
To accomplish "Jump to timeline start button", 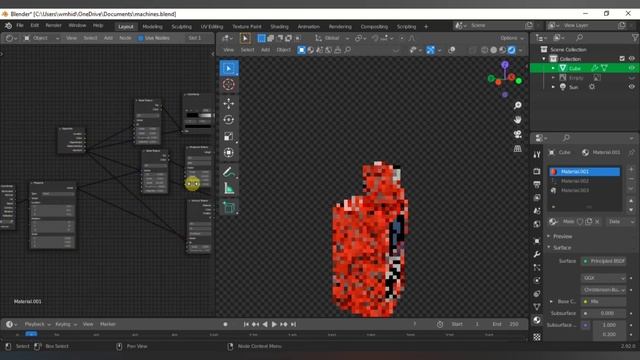I will (246, 324).
